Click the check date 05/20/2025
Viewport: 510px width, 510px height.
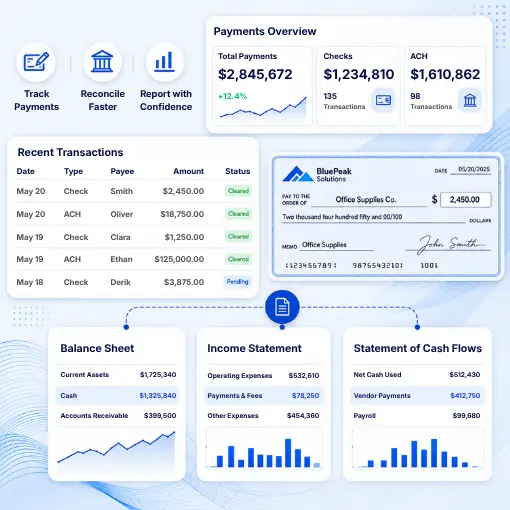[x=474, y=169]
